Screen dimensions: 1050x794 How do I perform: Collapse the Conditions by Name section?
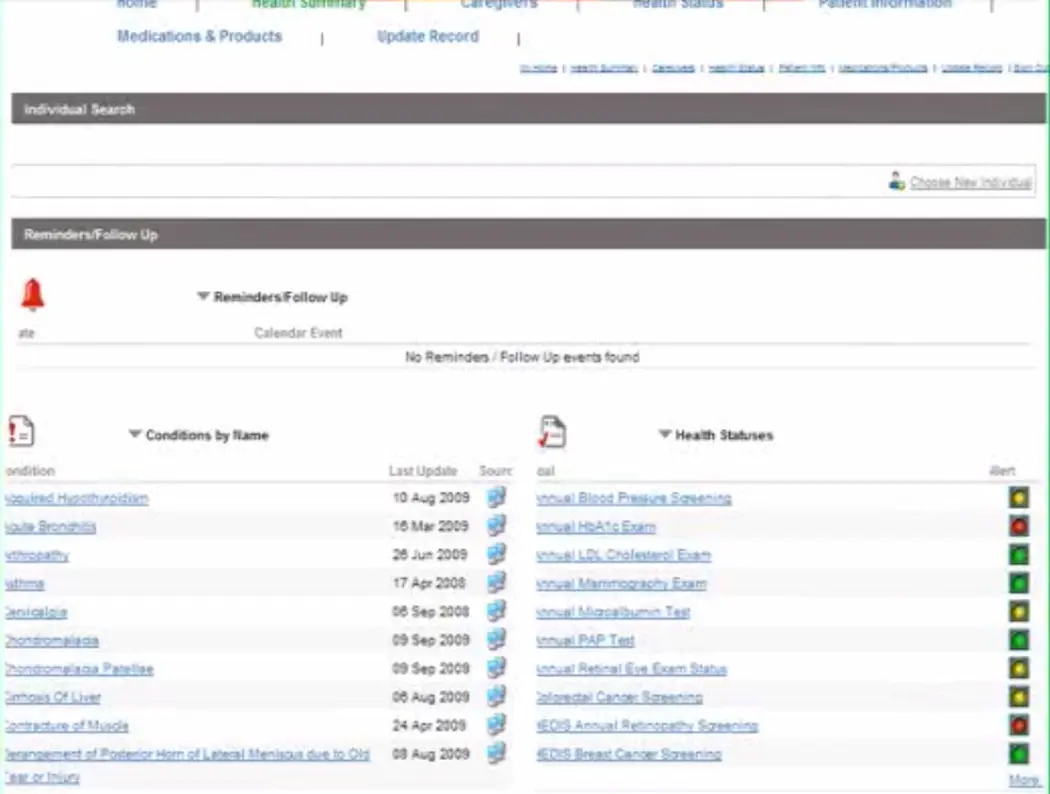pyautogui.click(x=134, y=435)
